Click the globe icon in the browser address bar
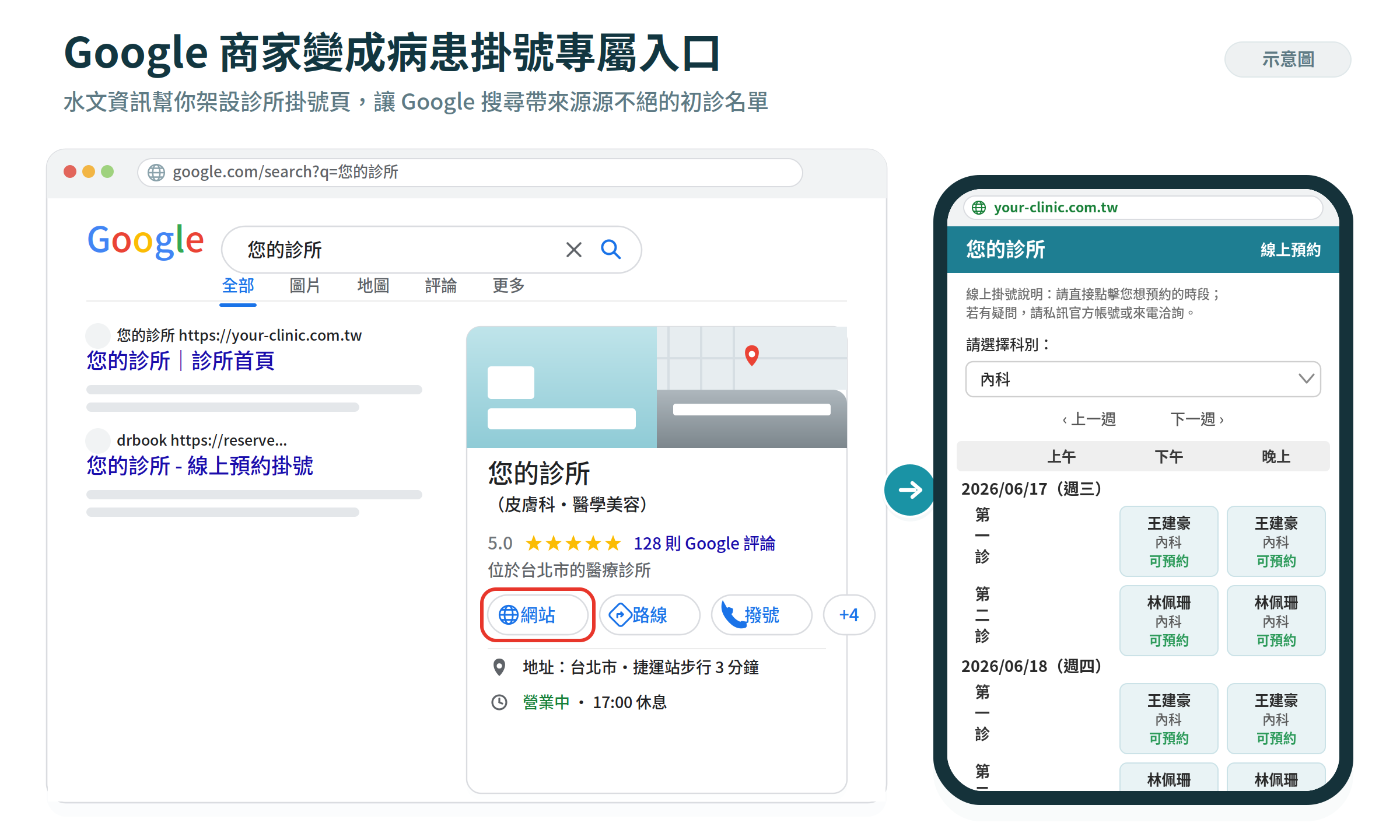The image size is (1400, 840). point(156,173)
